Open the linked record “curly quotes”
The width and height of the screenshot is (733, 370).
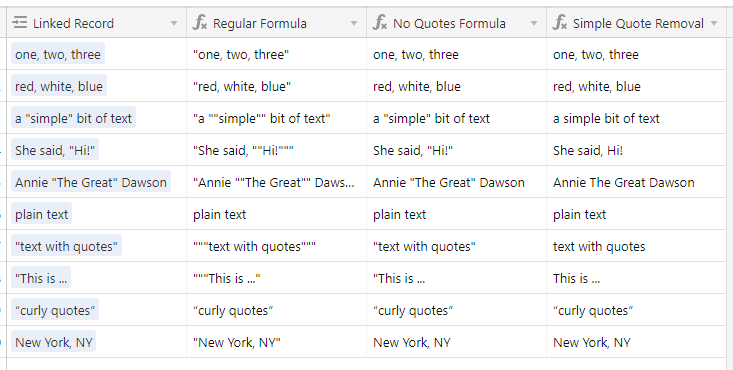(x=55, y=310)
